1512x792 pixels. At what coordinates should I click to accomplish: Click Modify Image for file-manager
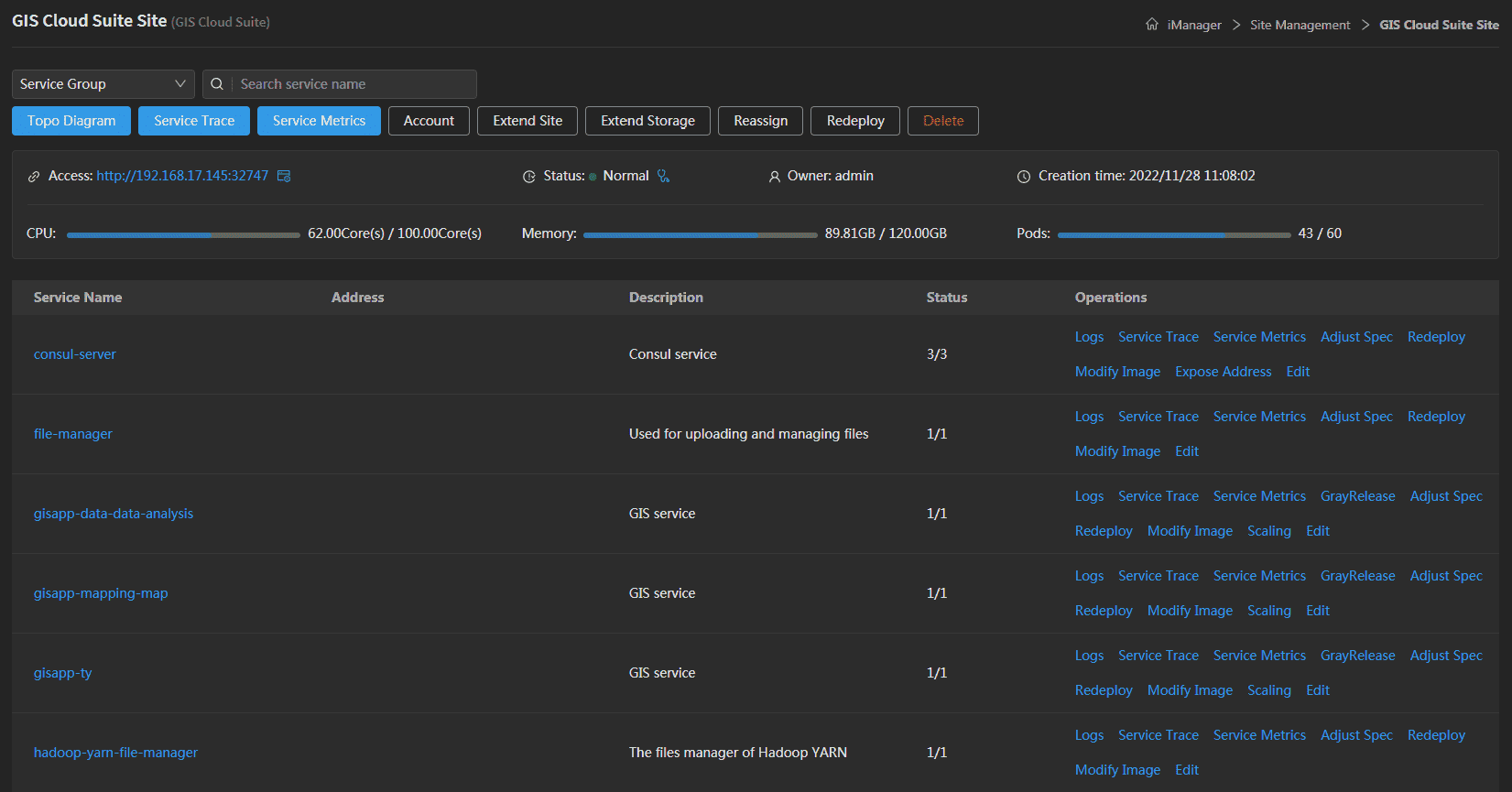[1117, 451]
